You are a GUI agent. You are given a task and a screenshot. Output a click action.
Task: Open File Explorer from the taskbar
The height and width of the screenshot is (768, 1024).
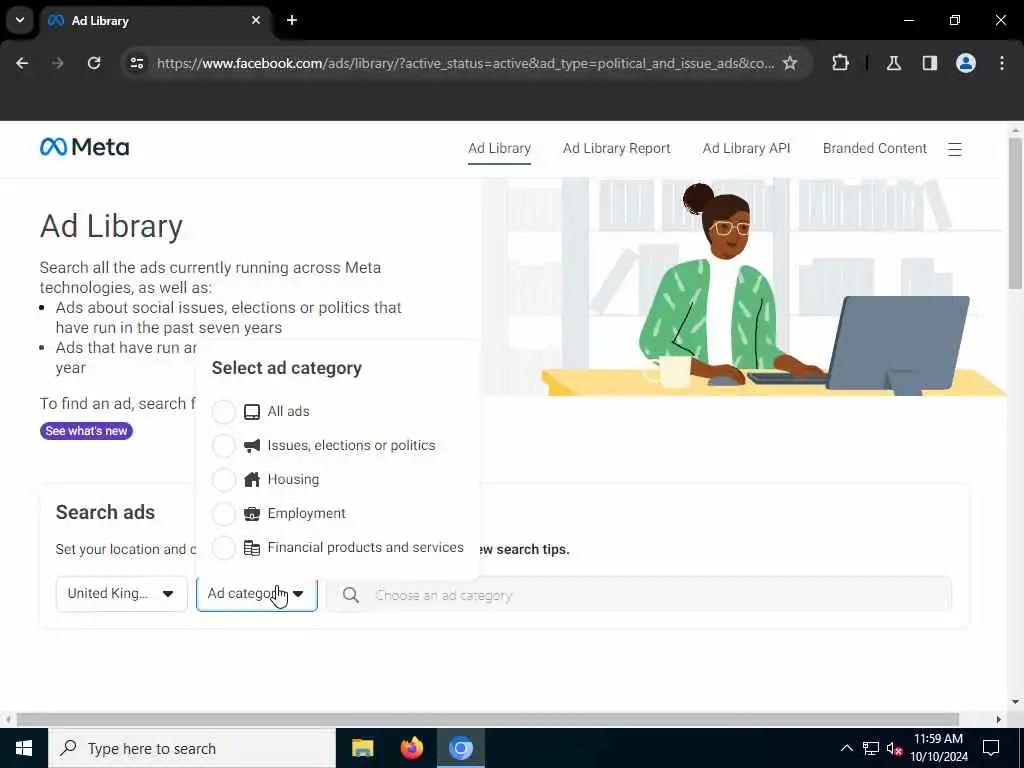(x=362, y=748)
